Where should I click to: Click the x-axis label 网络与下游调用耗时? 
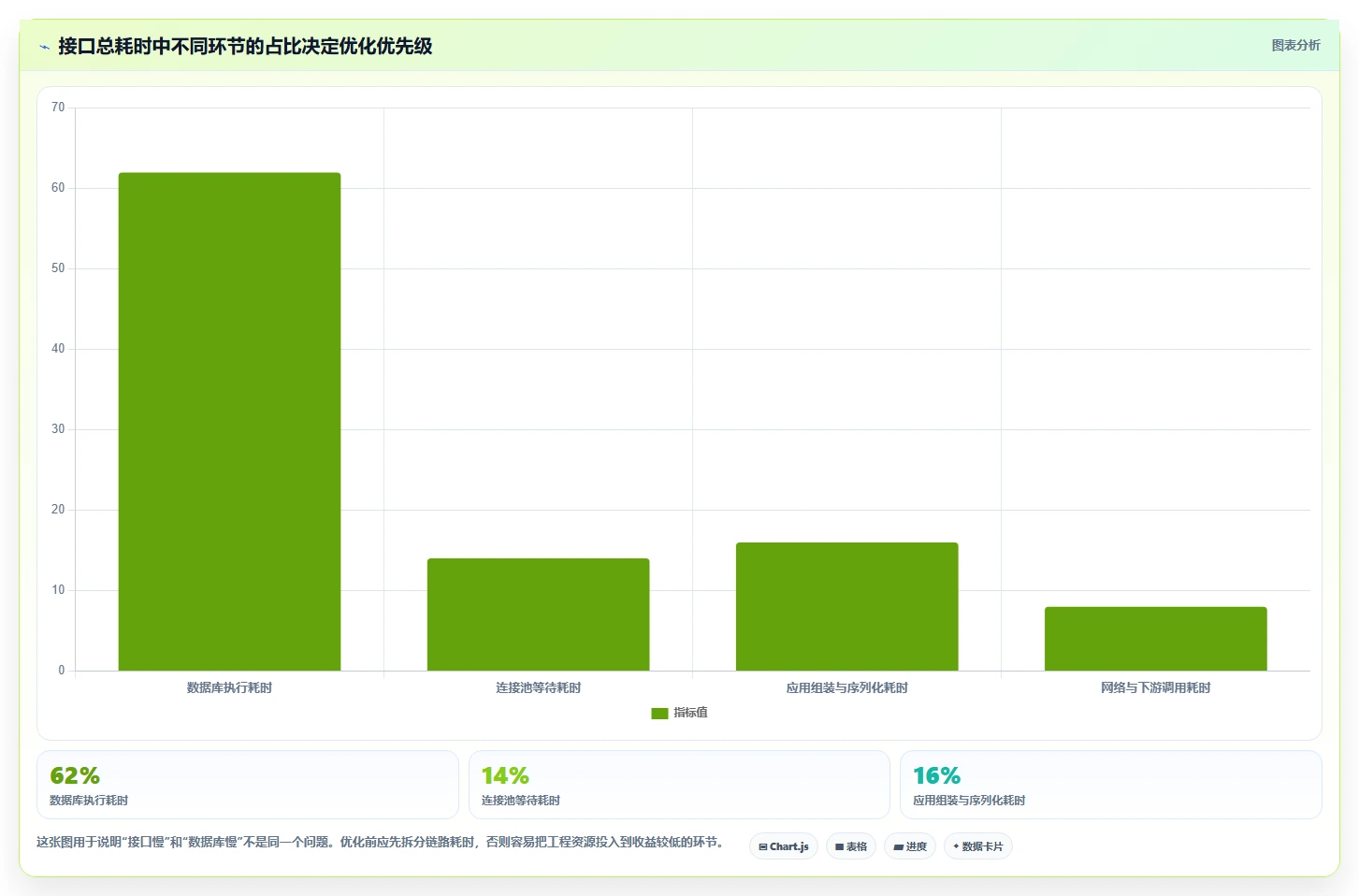1155,687
